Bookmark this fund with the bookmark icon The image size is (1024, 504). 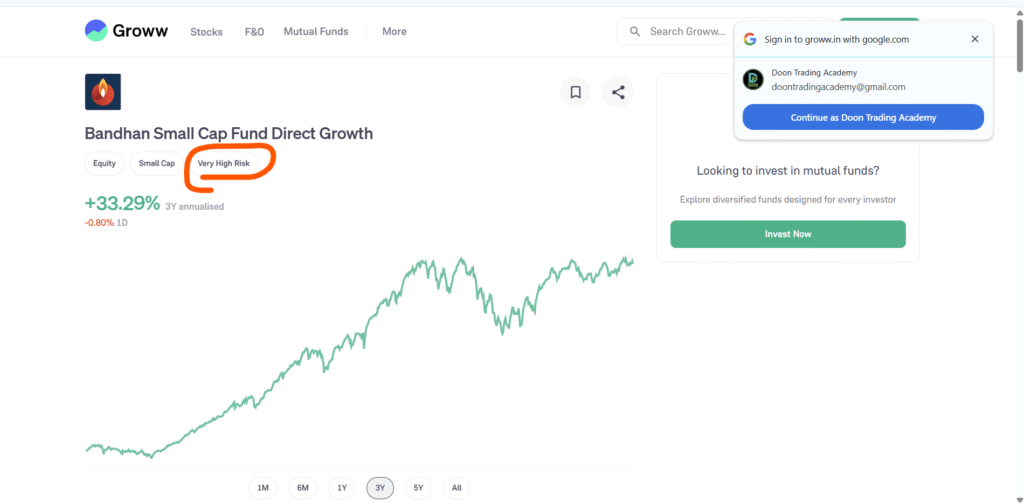point(576,92)
